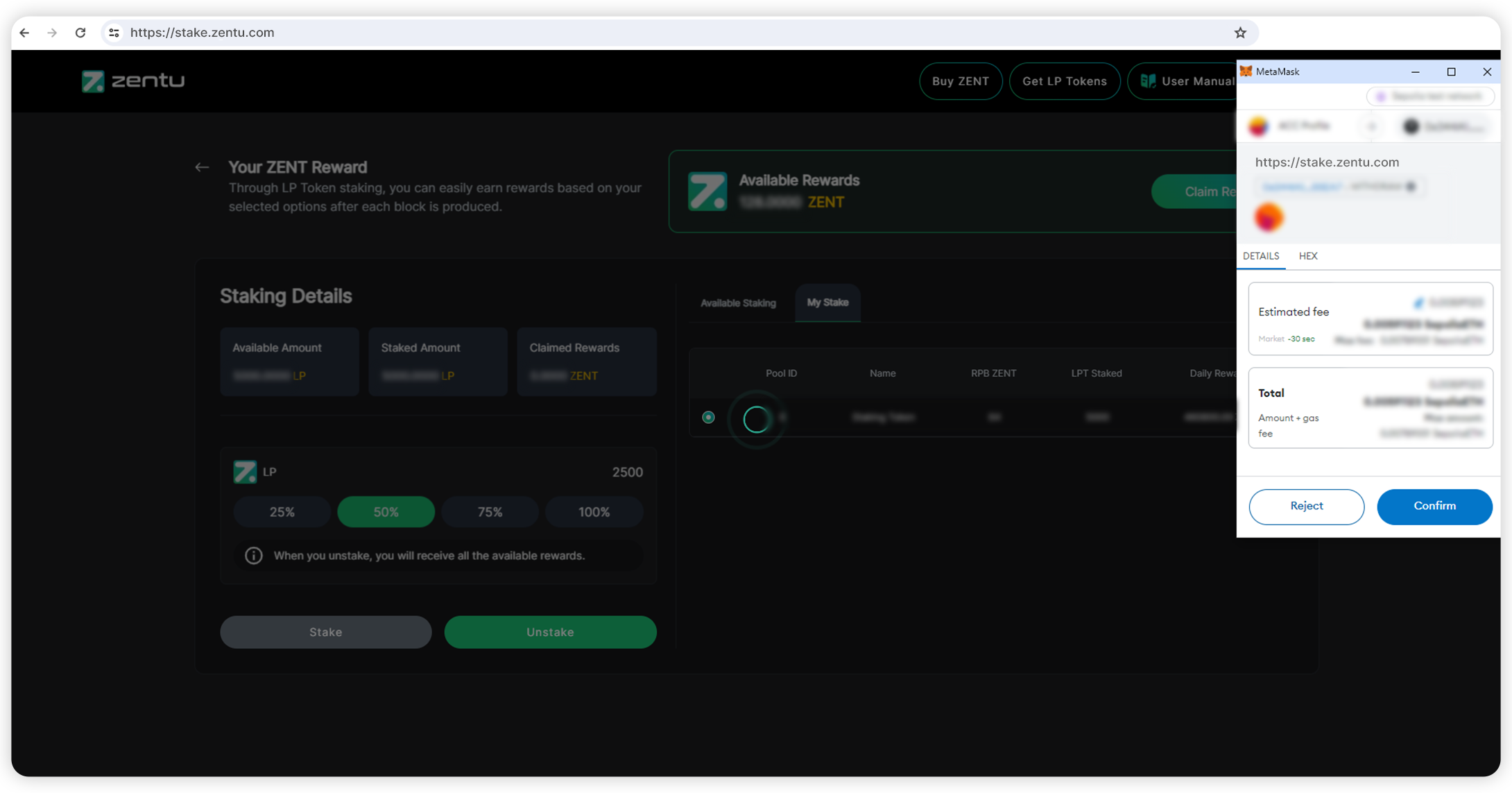Open the HEX tab in MetaMask

point(1308,256)
